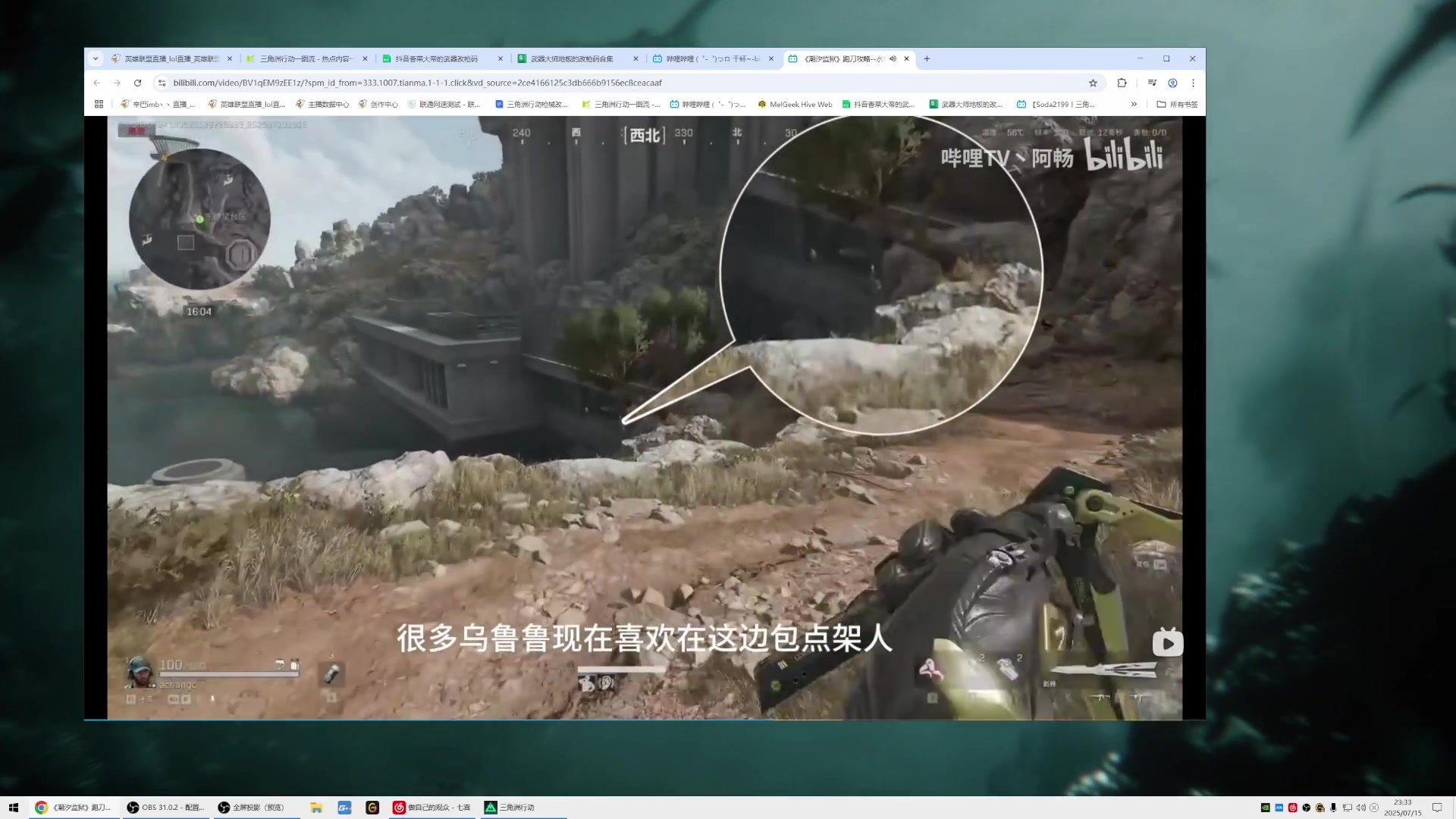Open the 哔哩哔哩 bookmark in bookmarks bar

pos(708,104)
